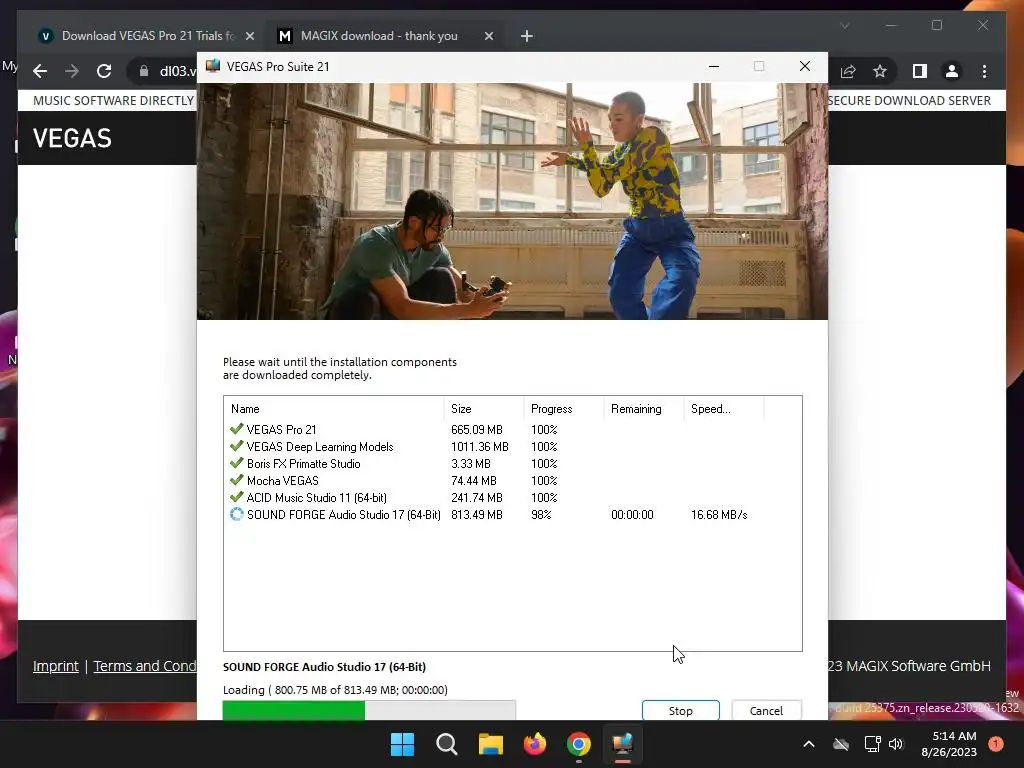Click the VEGAS Pro Suite 21 title bar icon

coord(213,66)
